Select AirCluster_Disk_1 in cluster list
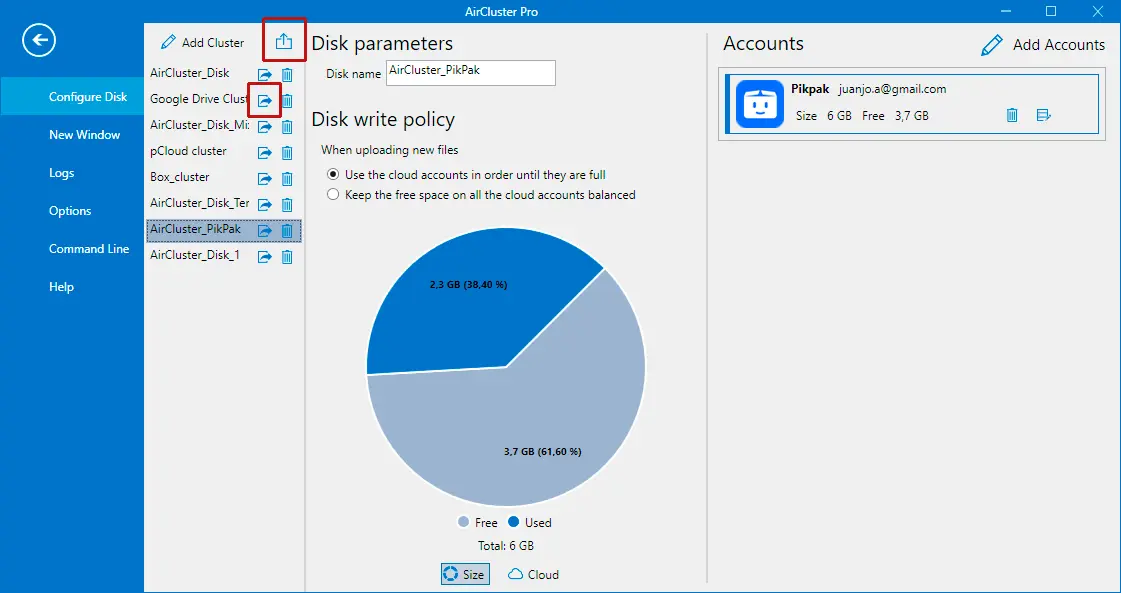 tap(194, 255)
